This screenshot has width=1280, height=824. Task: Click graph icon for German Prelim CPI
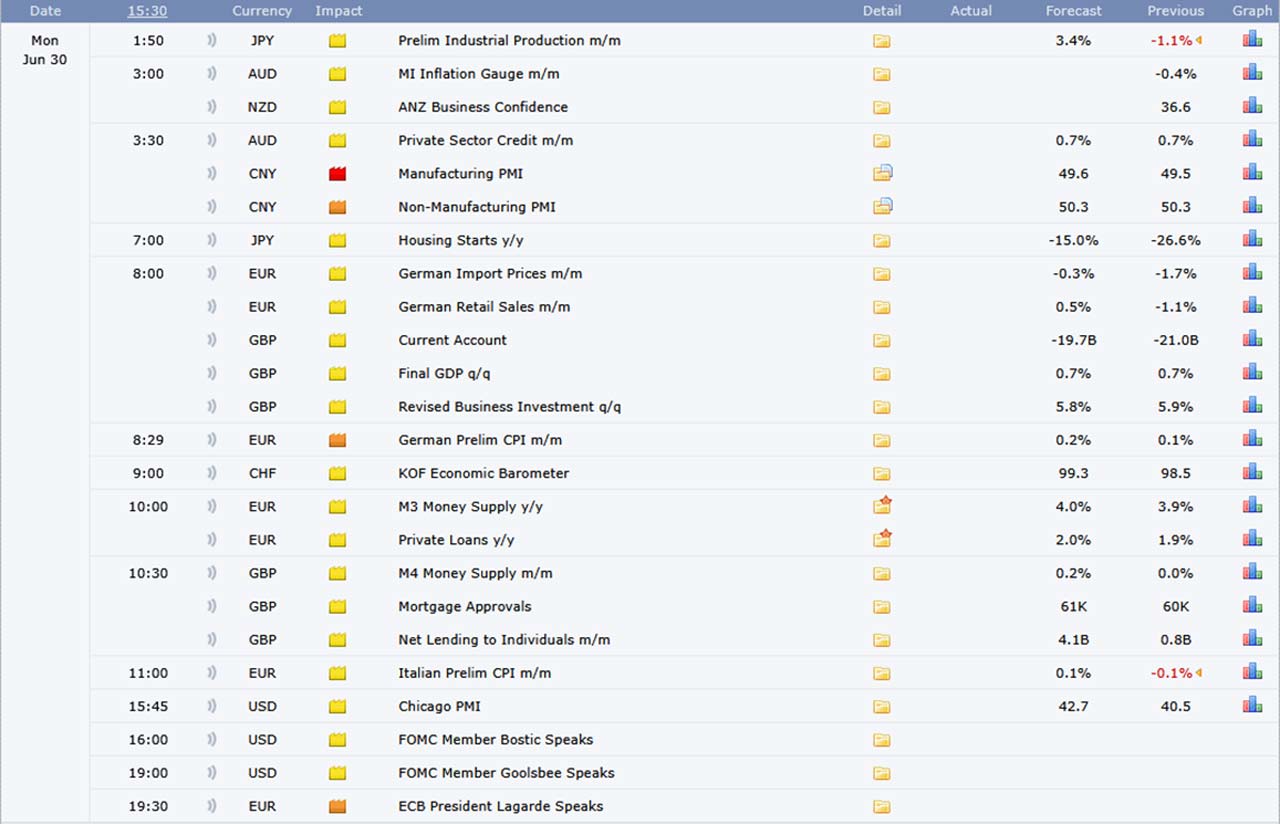pos(1252,440)
